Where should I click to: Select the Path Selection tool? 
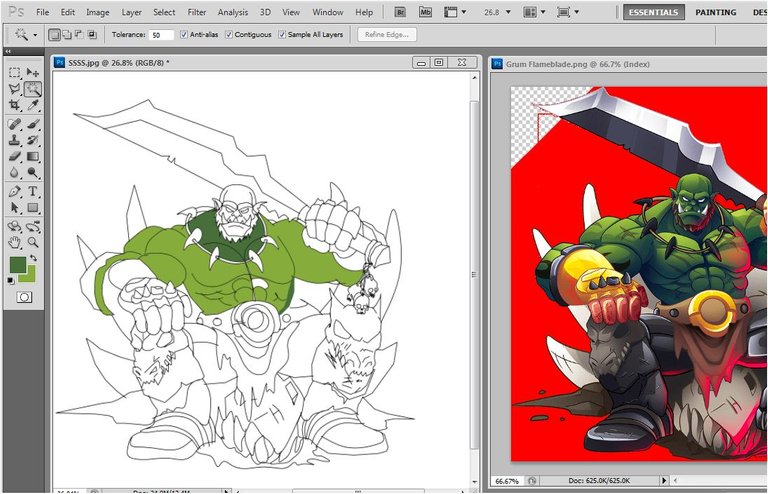click(15, 208)
